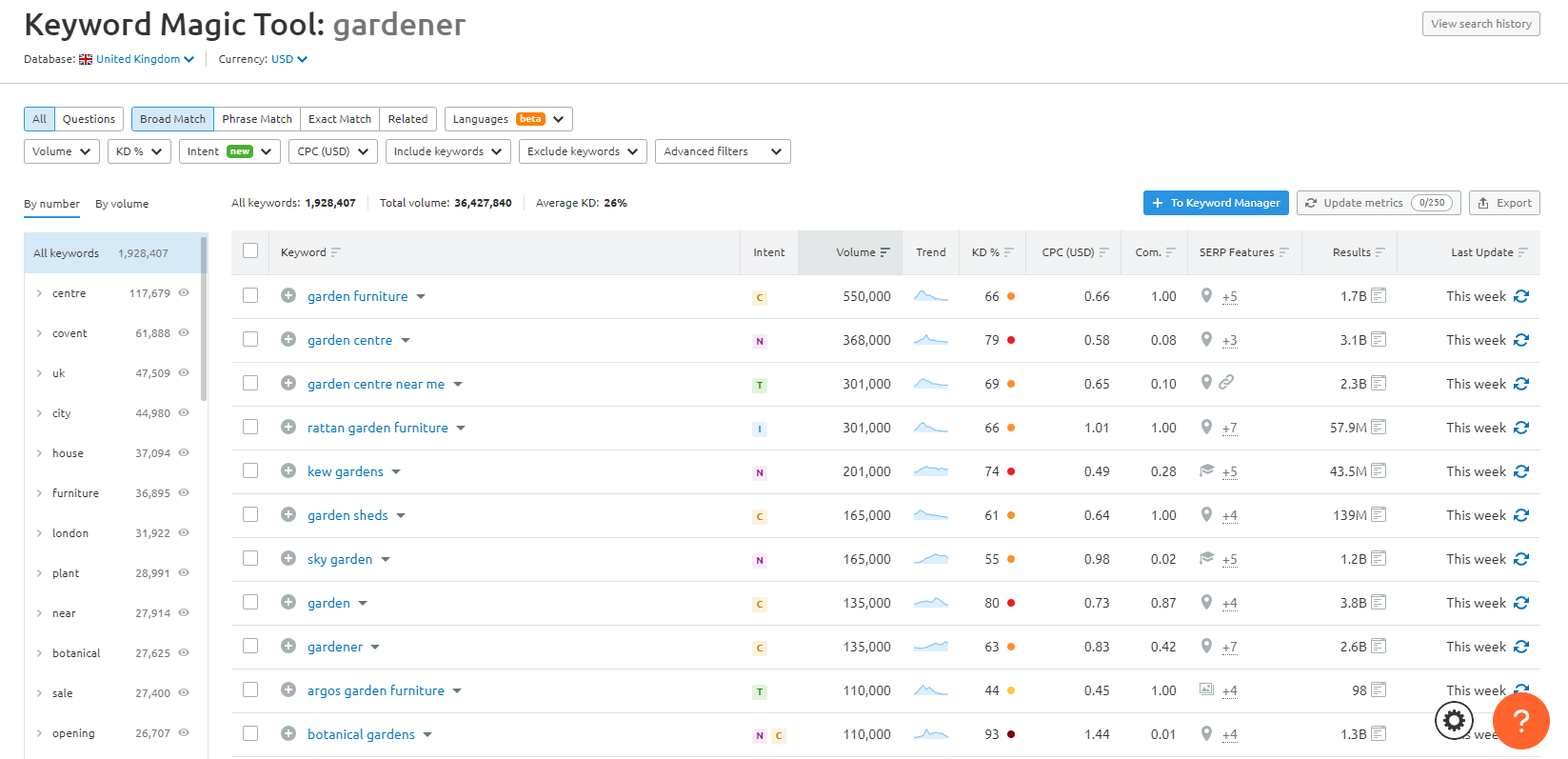Expand the covent keyword group

tap(39, 333)
